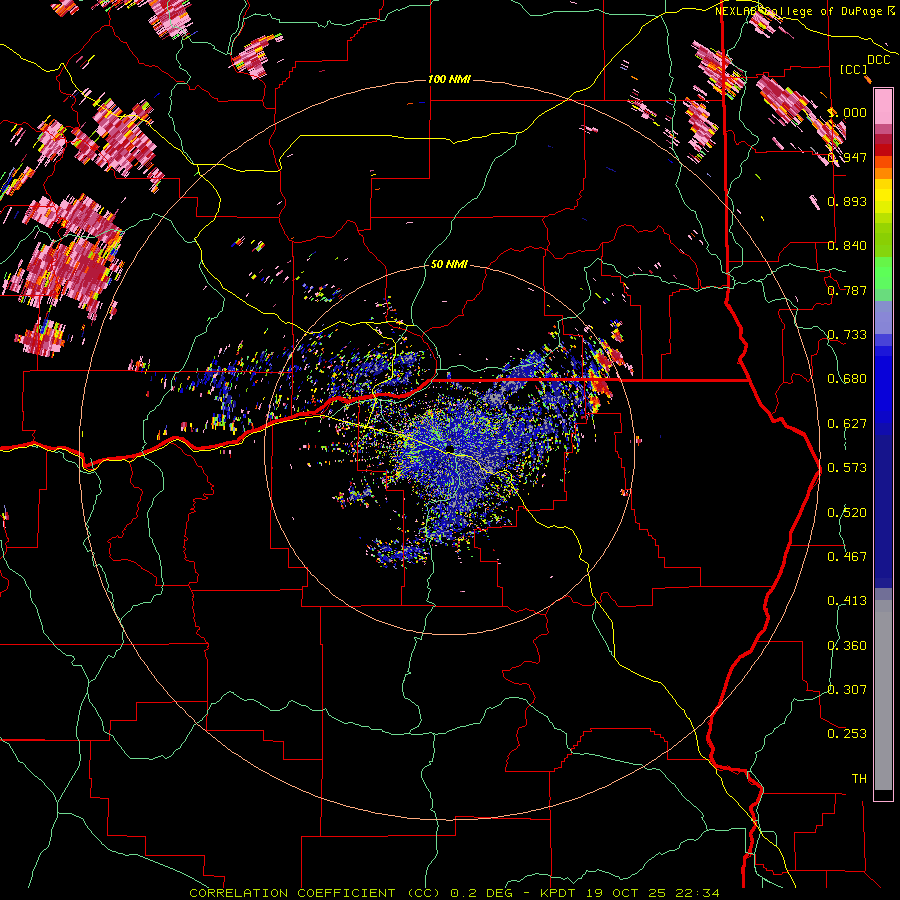The image size is (900, 900).
Task: Click the 0.307 legend label
Action: (847, 690)
